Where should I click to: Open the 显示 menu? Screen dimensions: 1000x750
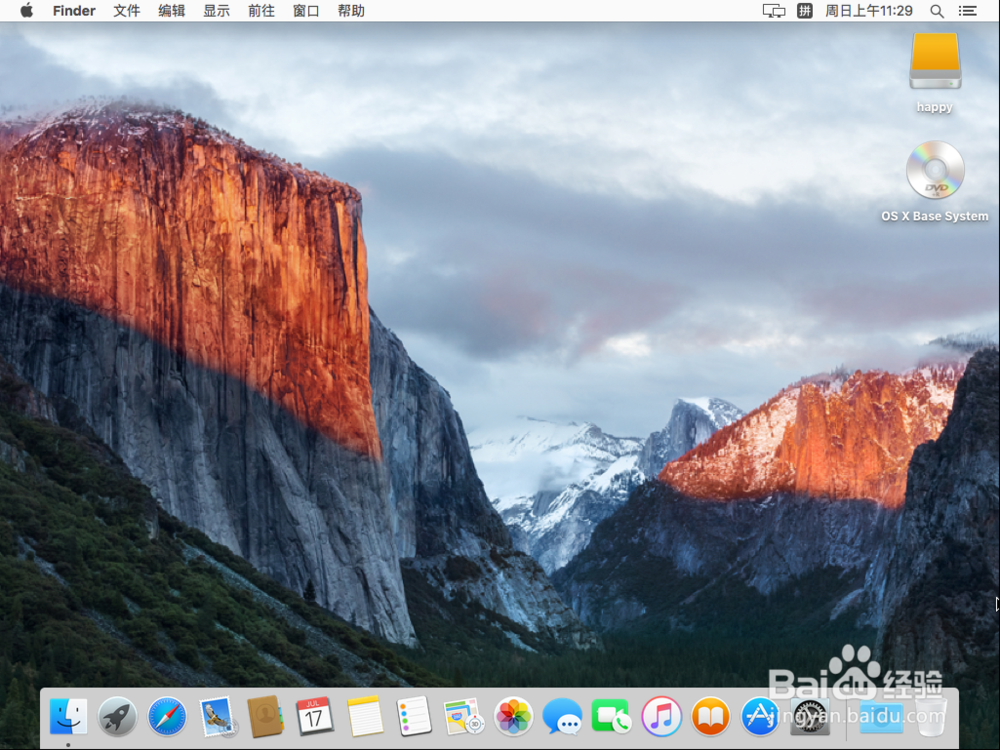[216, 11]
